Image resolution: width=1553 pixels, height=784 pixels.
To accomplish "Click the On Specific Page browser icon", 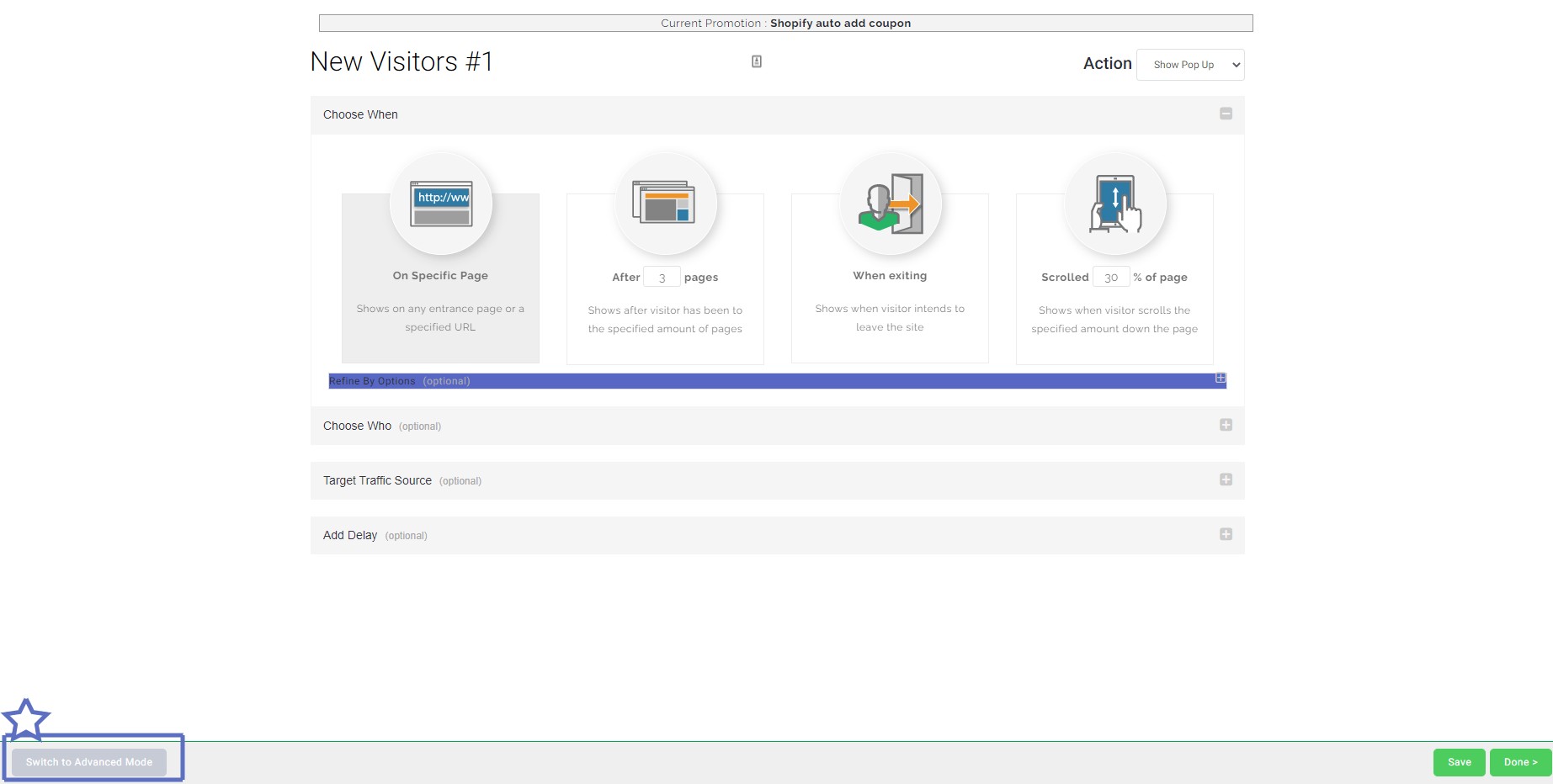I will (x=440, y=204).
